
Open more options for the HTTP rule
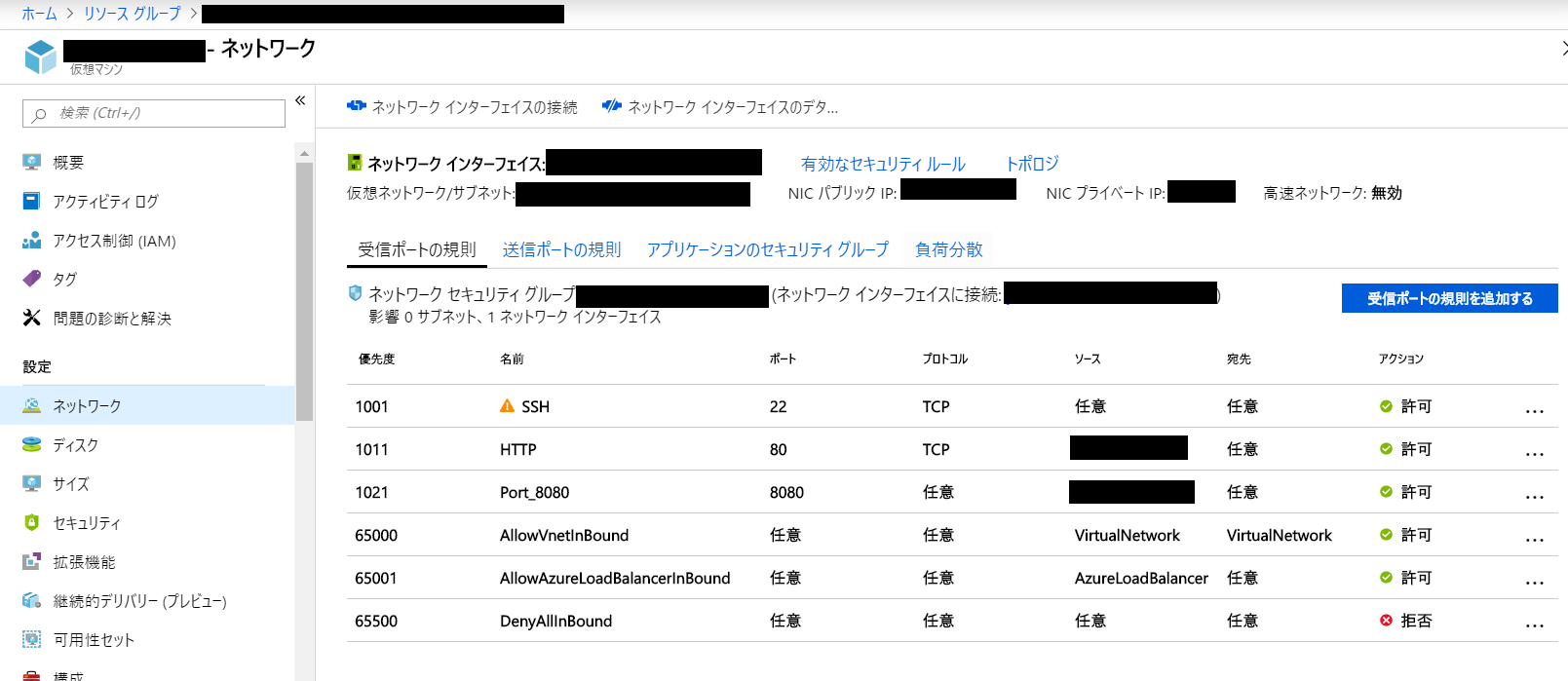1535,453
